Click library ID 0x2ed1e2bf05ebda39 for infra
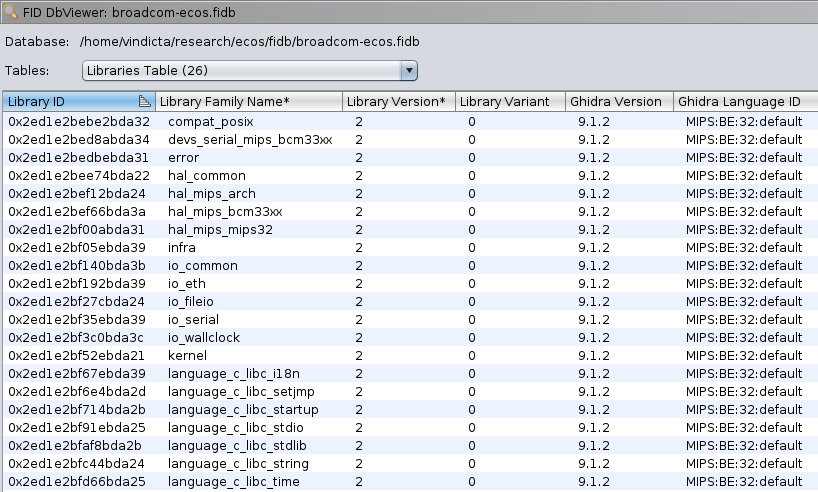 77,247
